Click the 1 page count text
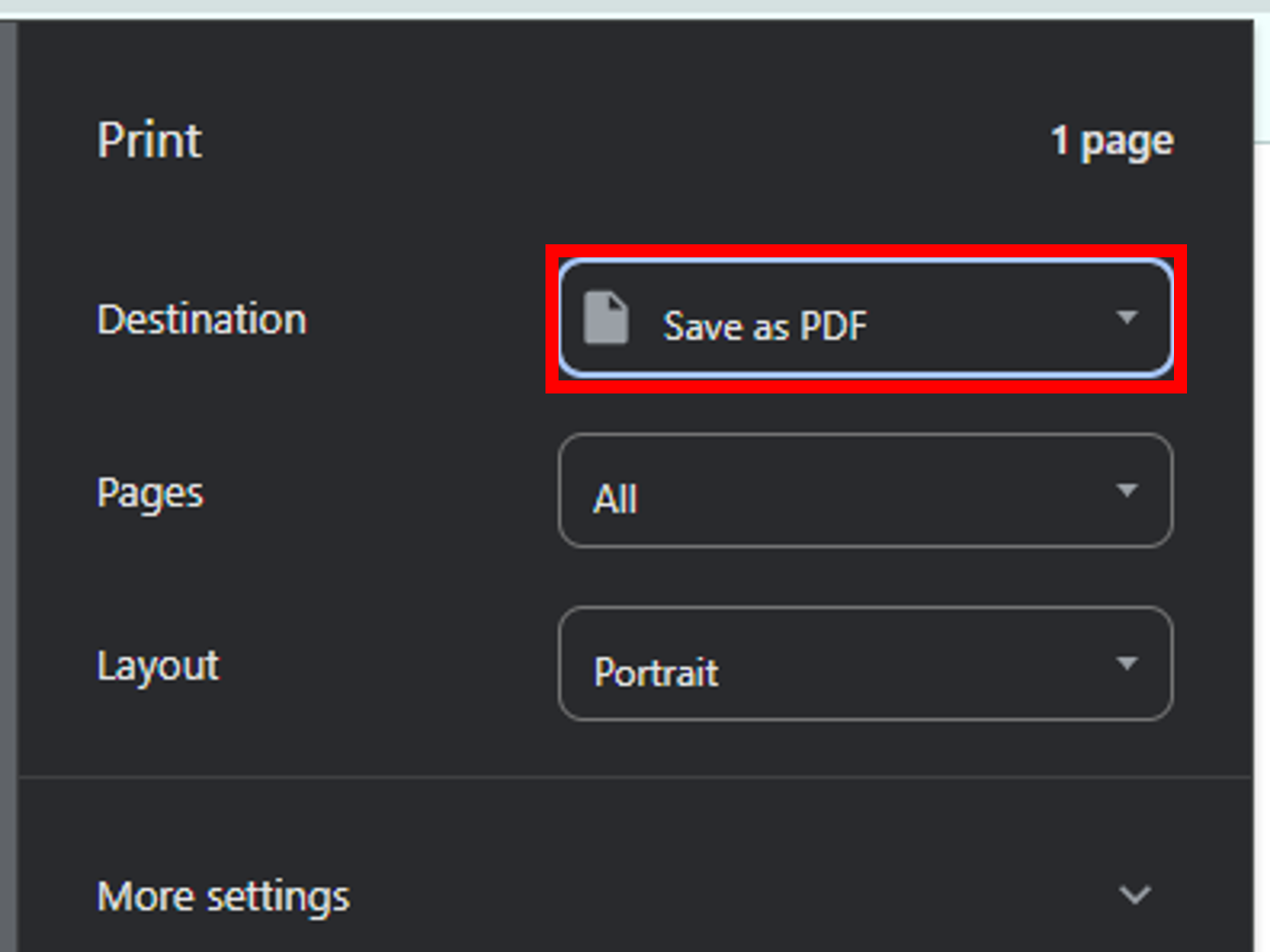The height and width of the screenshot is (952, 1270). [x=1111, y=142]
